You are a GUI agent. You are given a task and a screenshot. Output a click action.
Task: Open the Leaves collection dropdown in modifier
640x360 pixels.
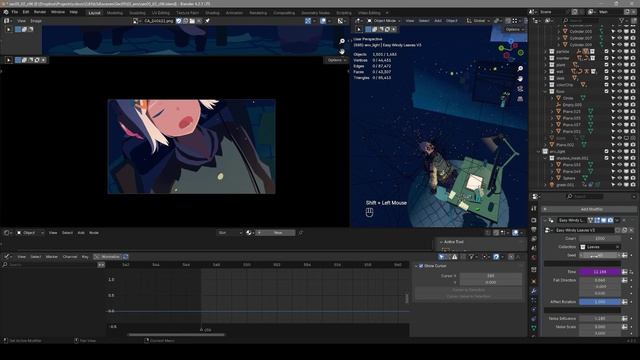coord(600,247)
